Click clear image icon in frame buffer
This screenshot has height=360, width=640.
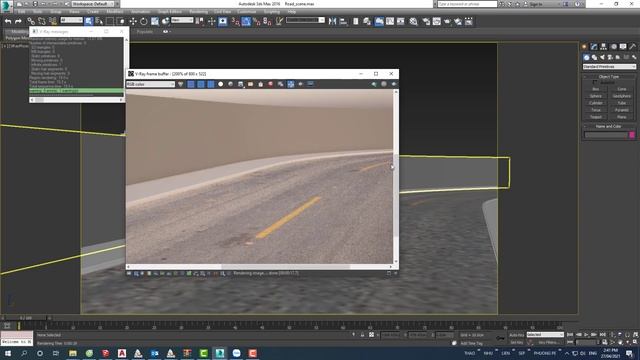point(270,84)
